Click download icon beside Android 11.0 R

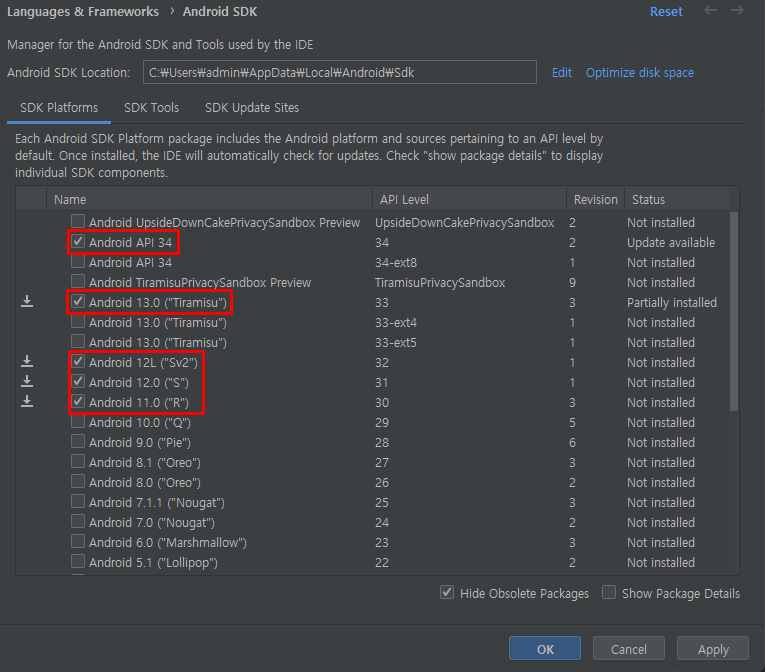click(x=27, y=402)
